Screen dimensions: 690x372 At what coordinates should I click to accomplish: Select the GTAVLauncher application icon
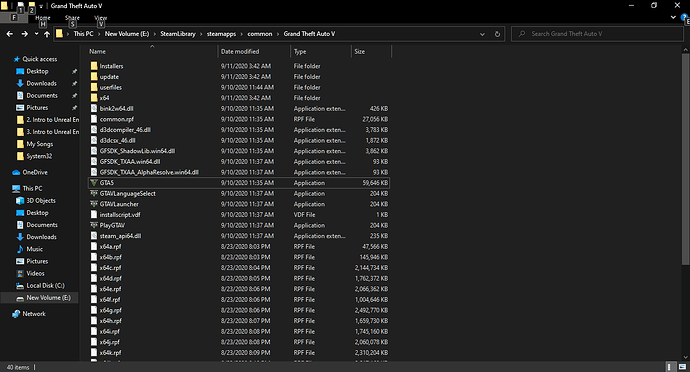94,204
